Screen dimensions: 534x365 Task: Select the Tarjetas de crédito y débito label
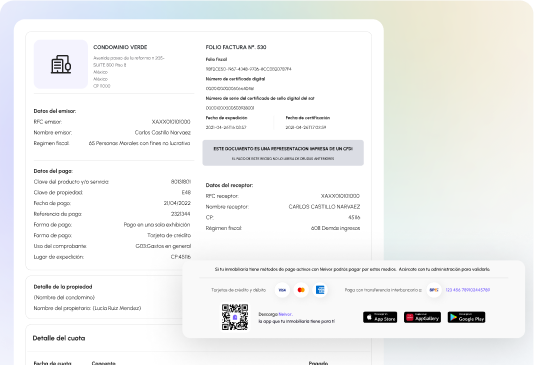(238, 290)
